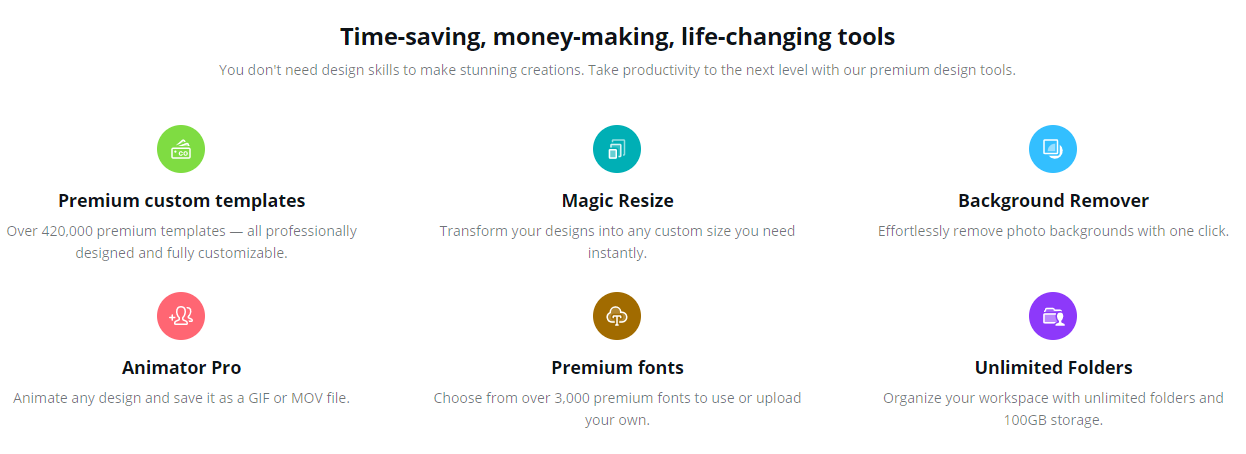Select the Unlimited Folders heading

tap(1053, 368)
